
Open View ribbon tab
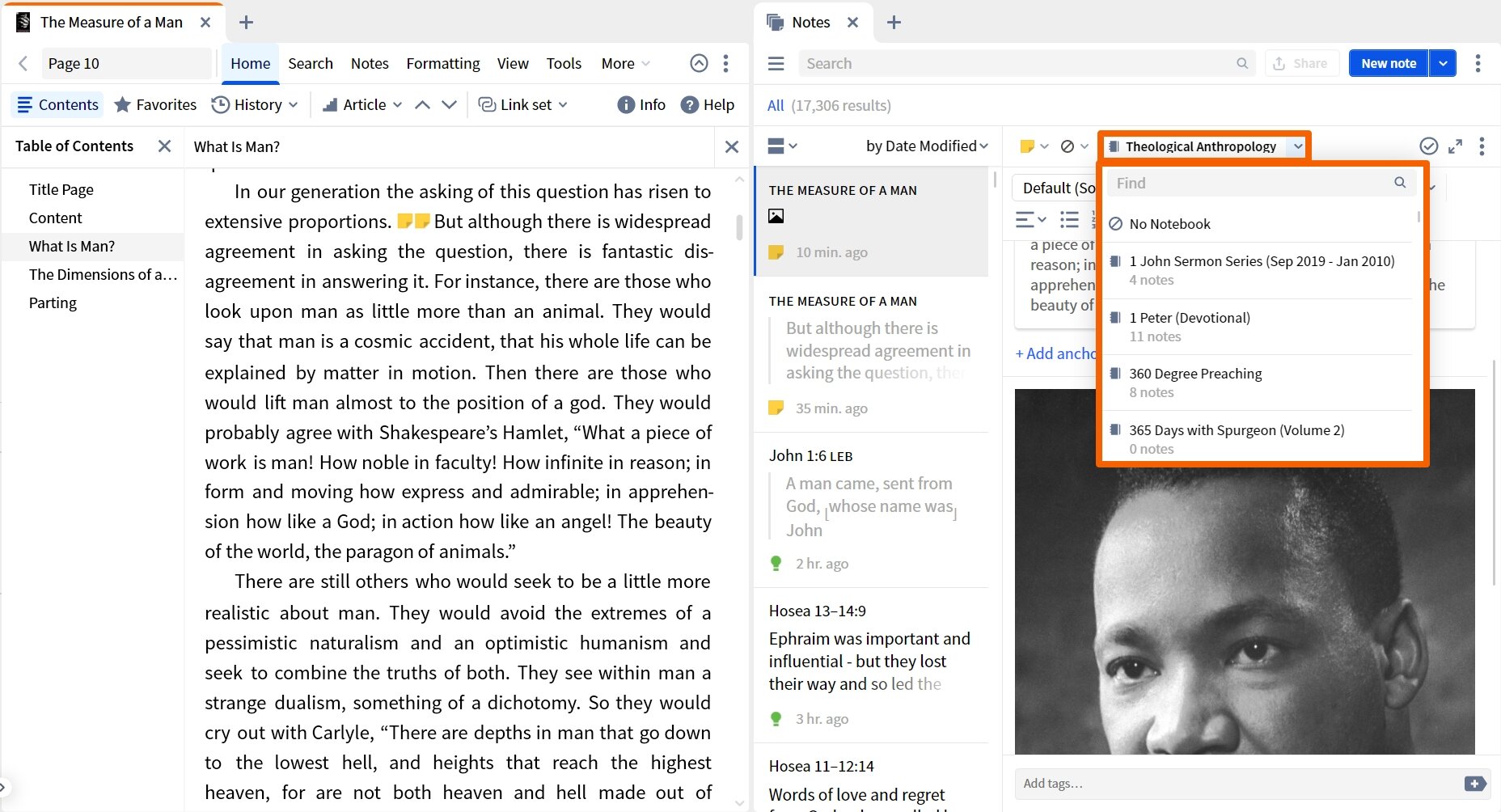point(513,63)
